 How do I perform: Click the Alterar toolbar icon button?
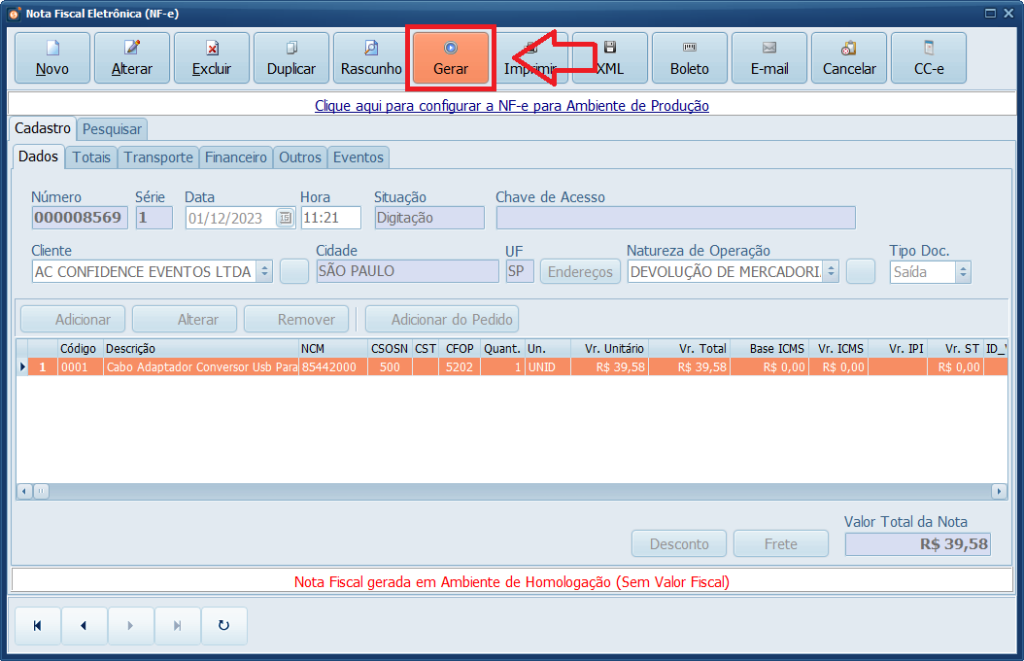click(132, 58)
